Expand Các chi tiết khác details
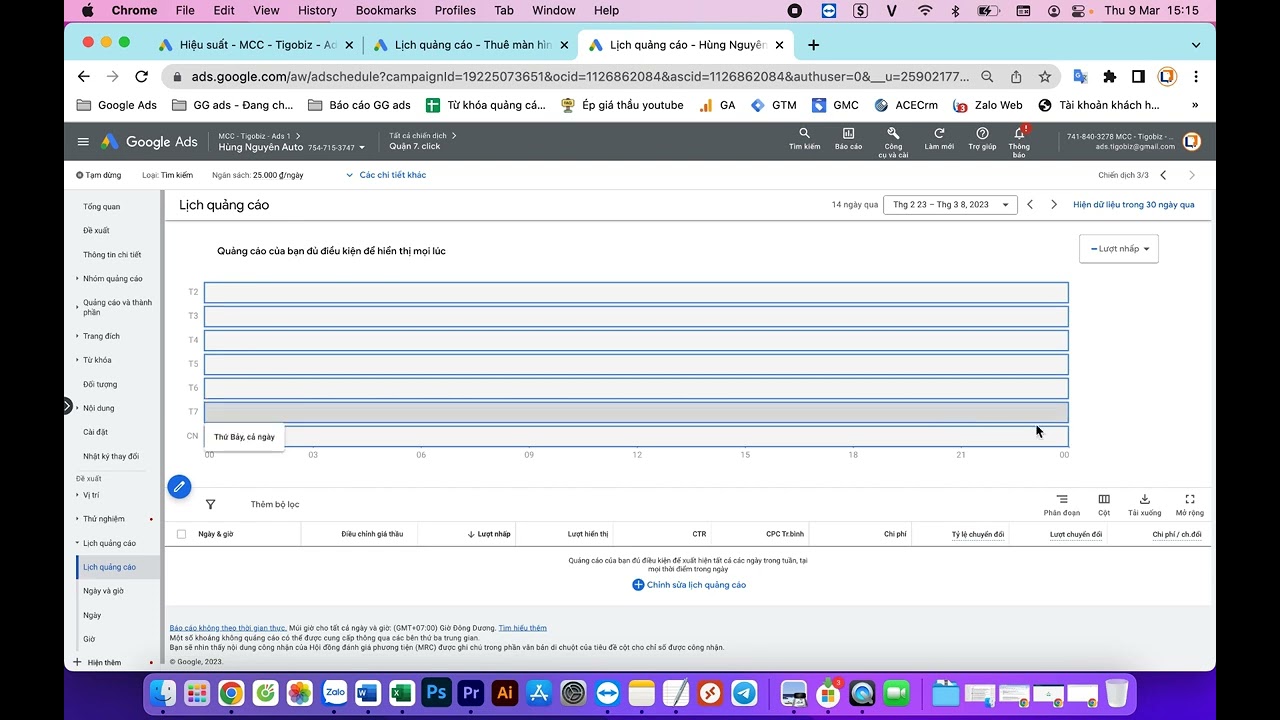 click(386, 175)
